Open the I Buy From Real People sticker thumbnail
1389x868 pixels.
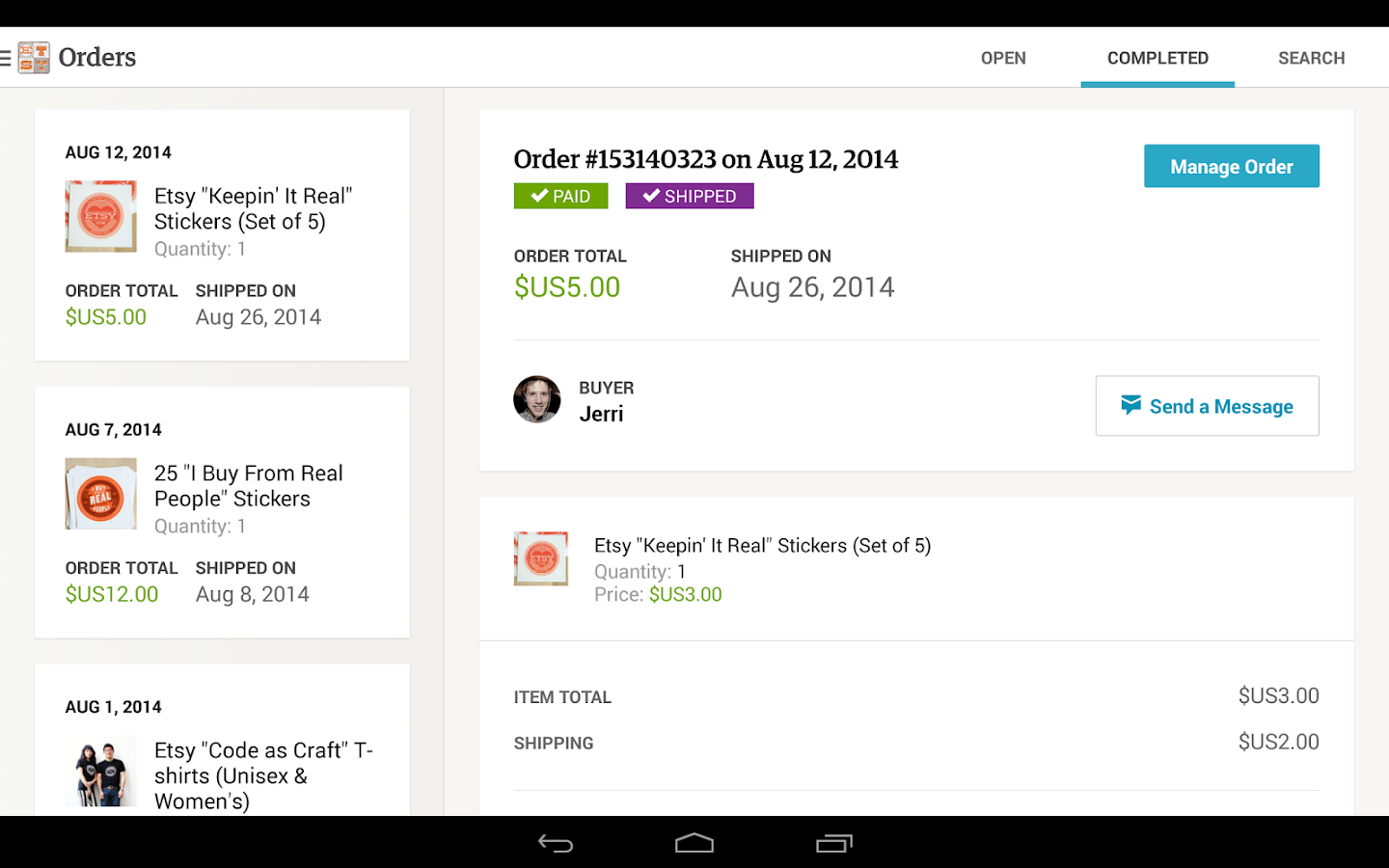[x=101, y=494]
